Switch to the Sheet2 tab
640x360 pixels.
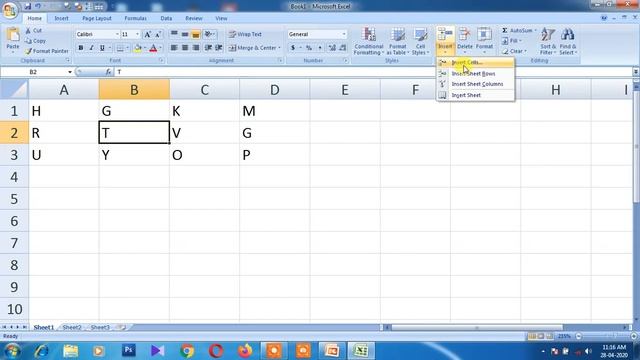click(72, 327)
